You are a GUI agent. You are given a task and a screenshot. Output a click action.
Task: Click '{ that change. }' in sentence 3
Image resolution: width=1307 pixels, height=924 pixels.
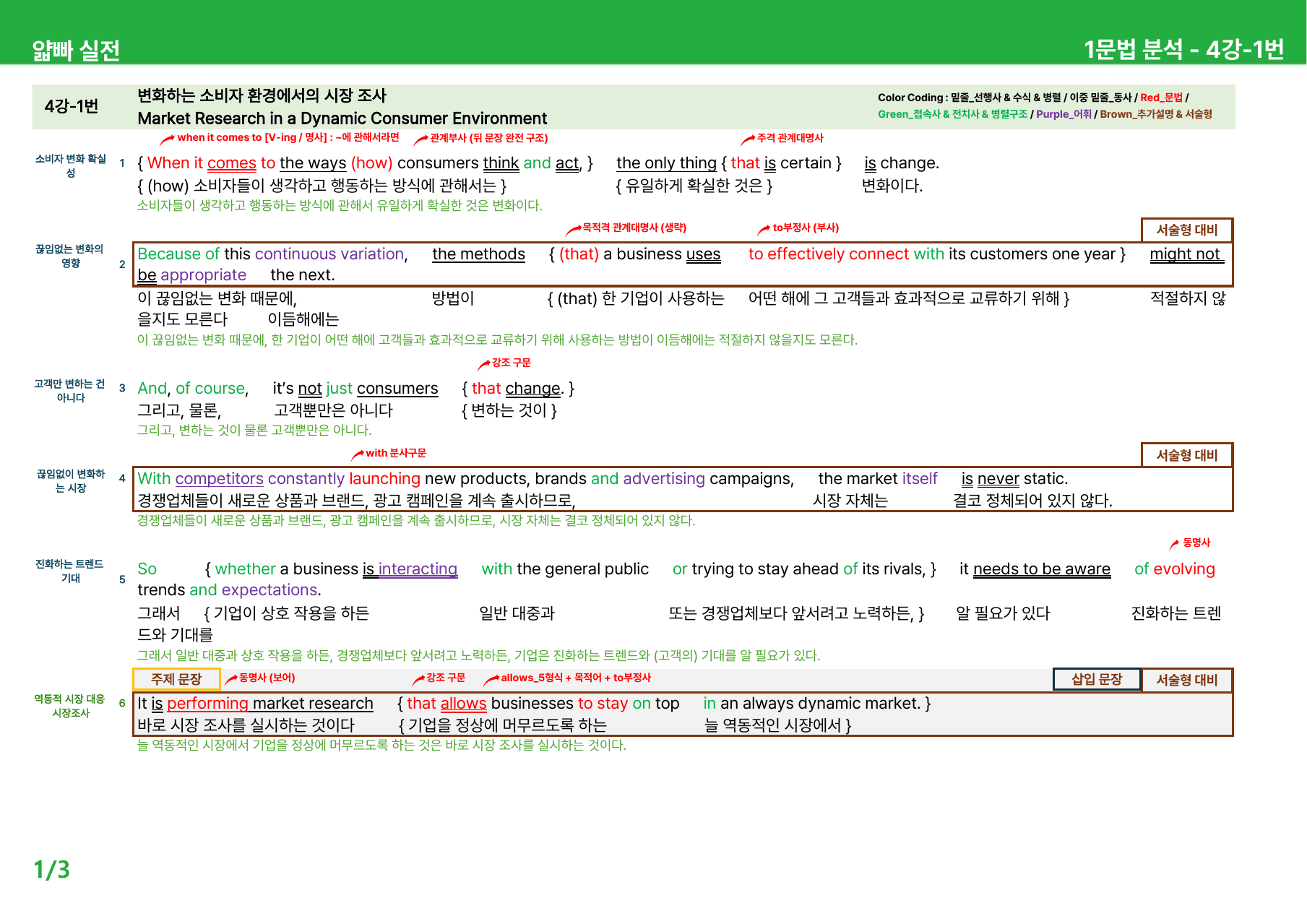click(518, 389)
